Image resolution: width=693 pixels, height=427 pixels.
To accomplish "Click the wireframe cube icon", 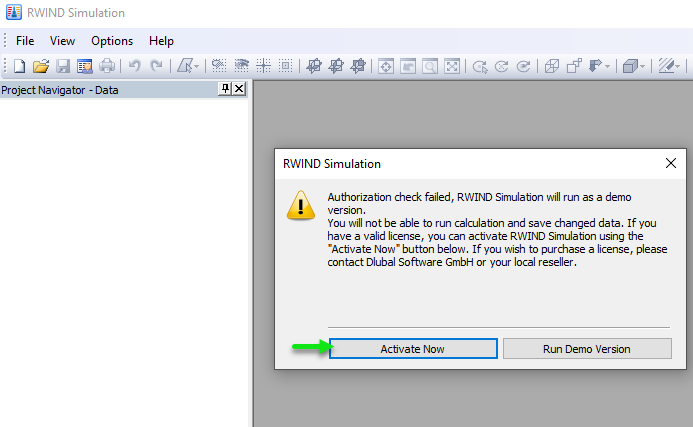I will 552,66.
